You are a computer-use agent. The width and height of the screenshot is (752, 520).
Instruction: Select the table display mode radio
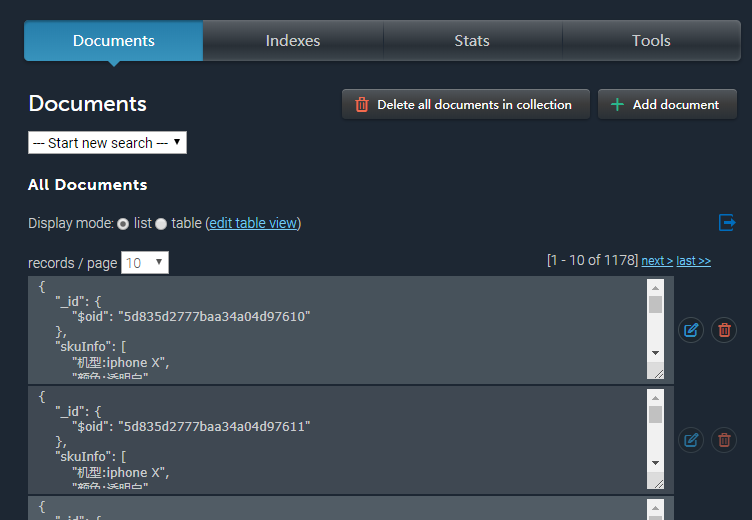161,224
